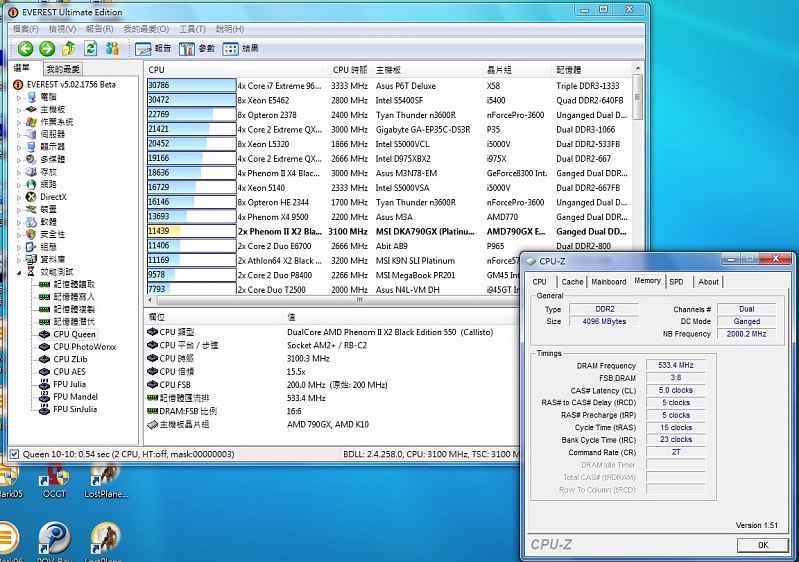
Task: Go up one level with the up arrow icon
Action: tap(69, 48)
